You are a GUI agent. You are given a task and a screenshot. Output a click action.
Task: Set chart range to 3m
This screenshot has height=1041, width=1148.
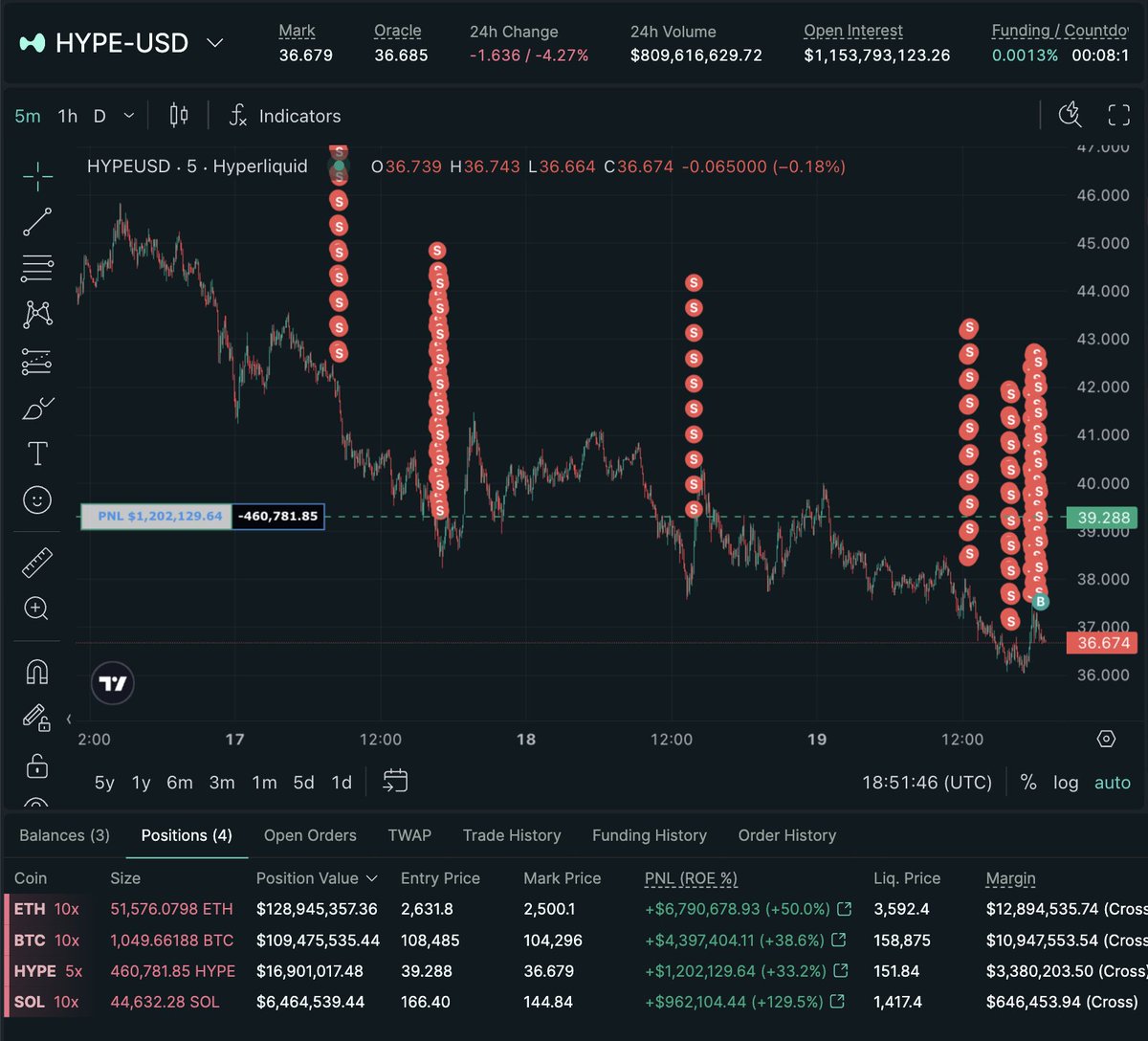click(222, 782)
